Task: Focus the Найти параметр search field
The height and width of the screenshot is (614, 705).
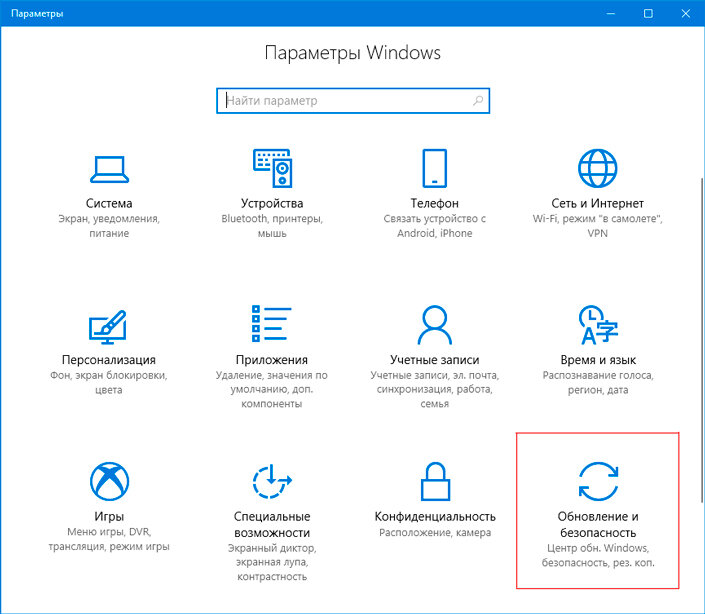Action: (353, 101)
